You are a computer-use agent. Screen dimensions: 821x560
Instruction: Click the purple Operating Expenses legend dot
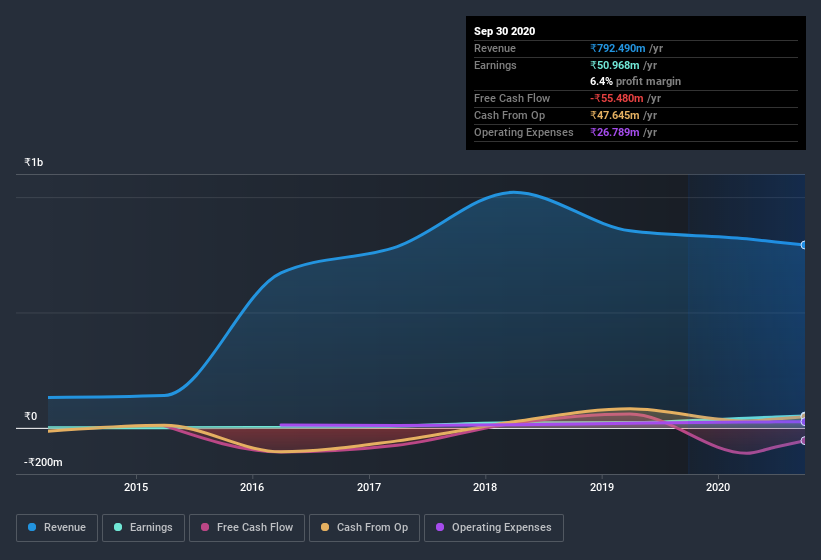441,527
